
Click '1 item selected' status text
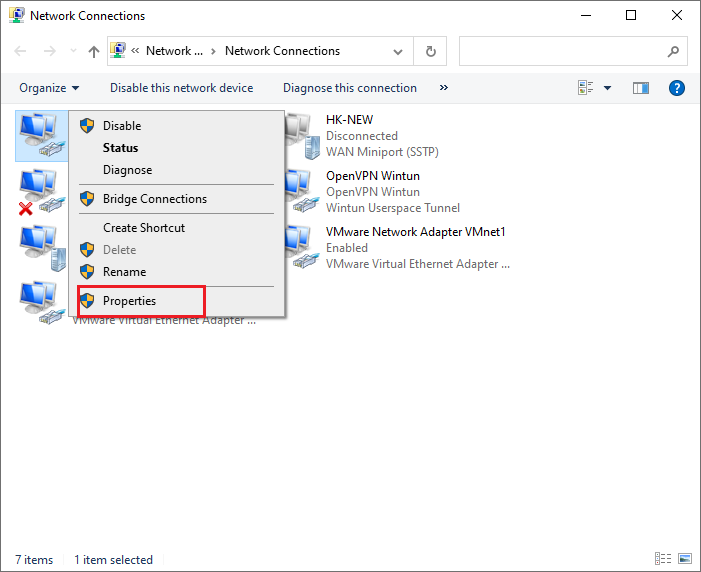click(113, 559)
